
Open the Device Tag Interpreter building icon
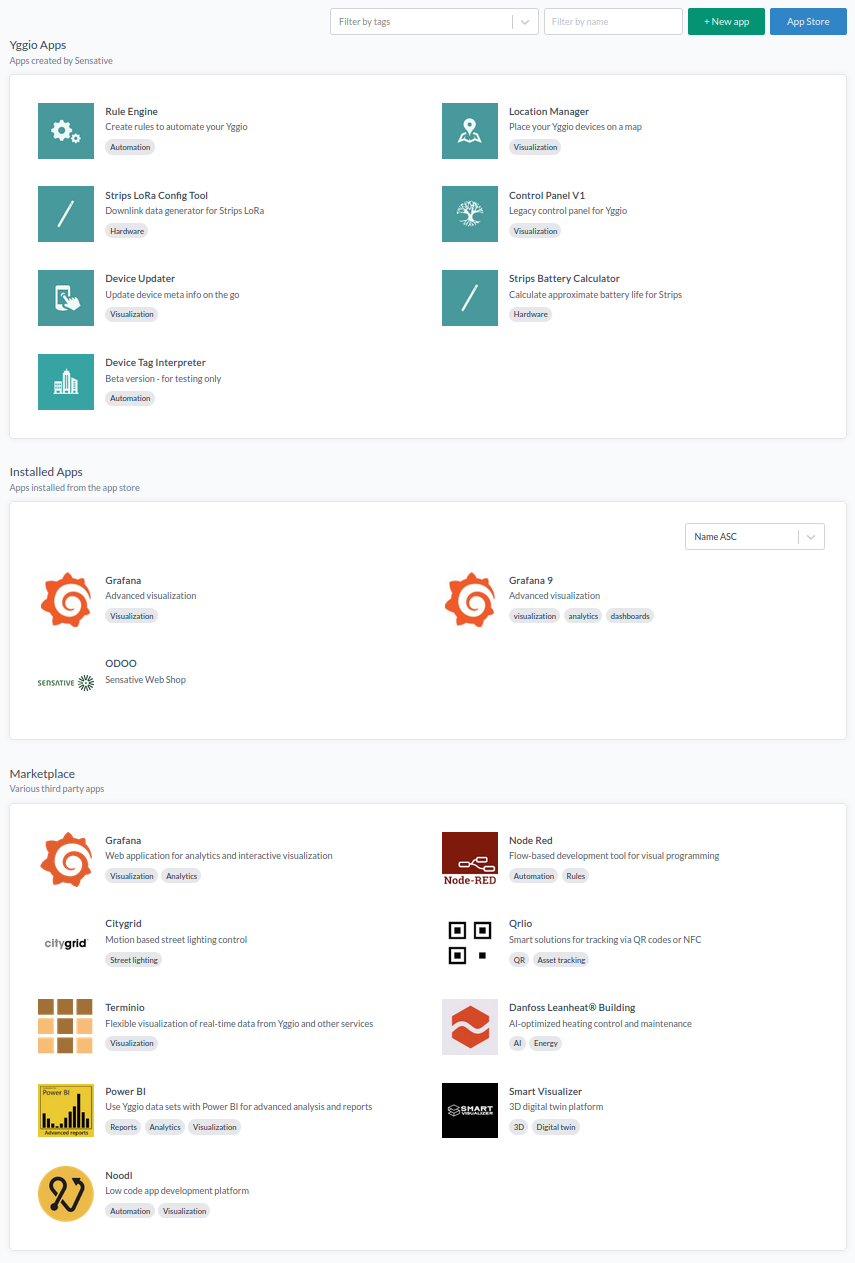(66, 382)
